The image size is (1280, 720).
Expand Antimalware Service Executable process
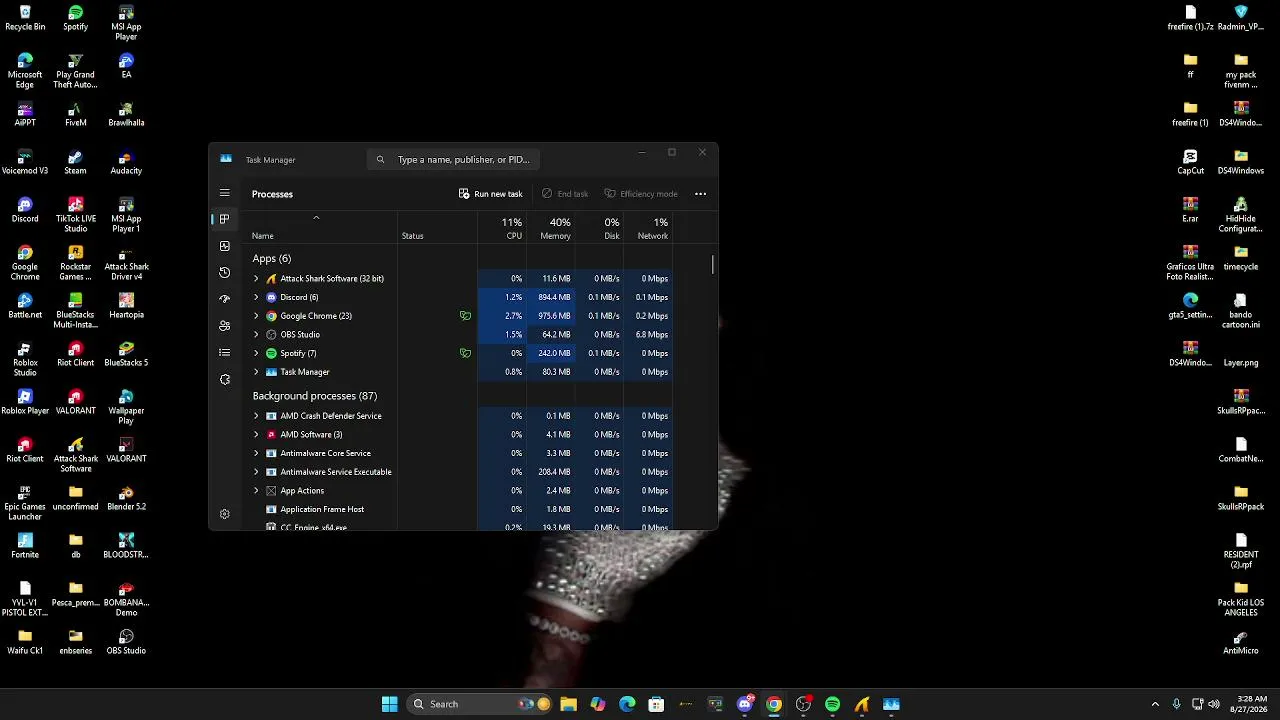256,472
